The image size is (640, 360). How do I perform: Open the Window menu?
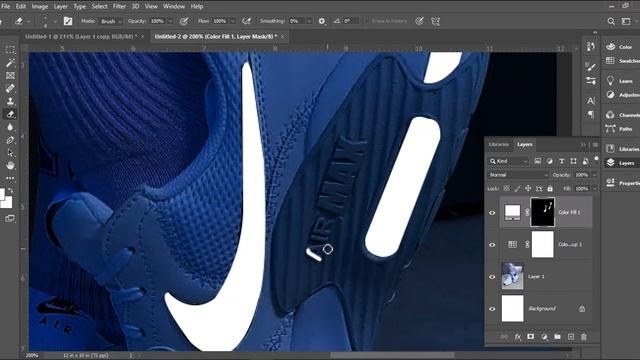[174, 6]
